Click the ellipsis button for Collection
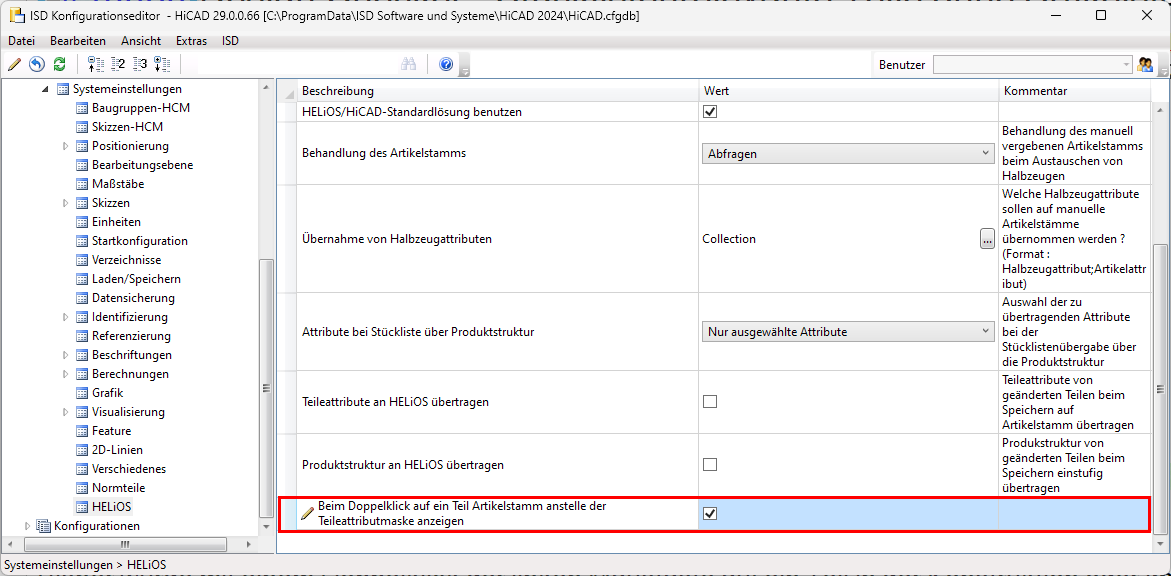 [x=987, y=239]
